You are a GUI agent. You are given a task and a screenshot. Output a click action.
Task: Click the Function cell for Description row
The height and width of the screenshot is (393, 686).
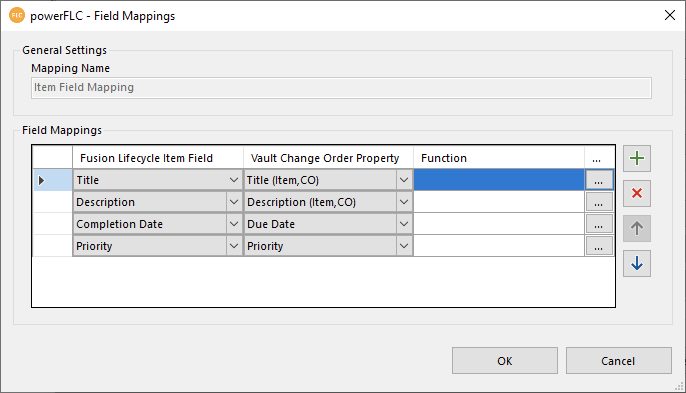point(499,202)
